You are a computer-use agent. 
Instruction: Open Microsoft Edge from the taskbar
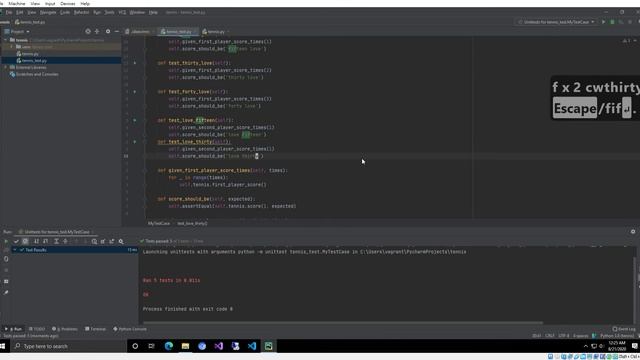[x=169, y=346]
